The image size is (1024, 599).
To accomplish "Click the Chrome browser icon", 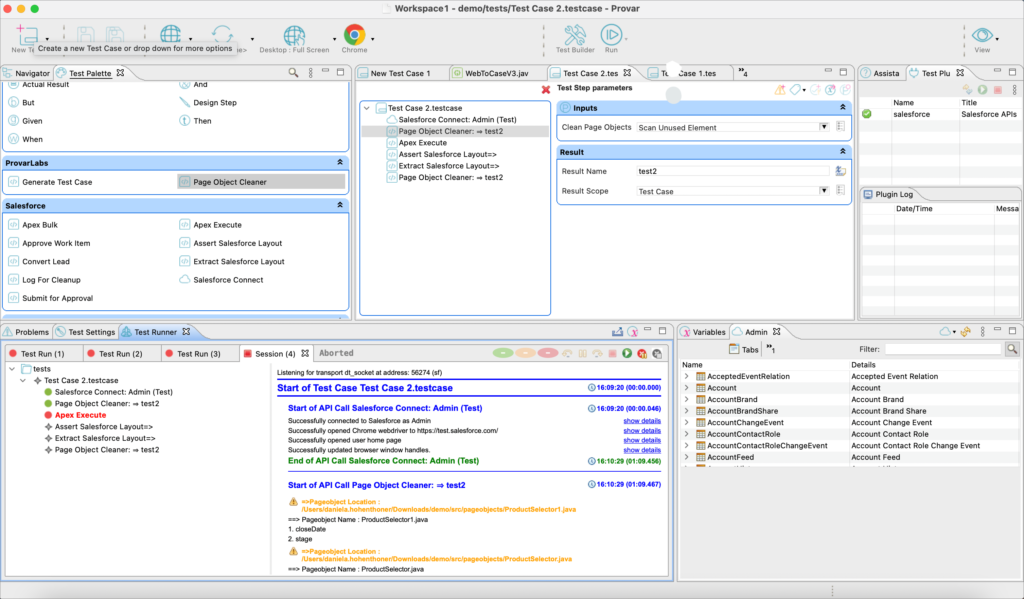I will (x=354, y=35).
